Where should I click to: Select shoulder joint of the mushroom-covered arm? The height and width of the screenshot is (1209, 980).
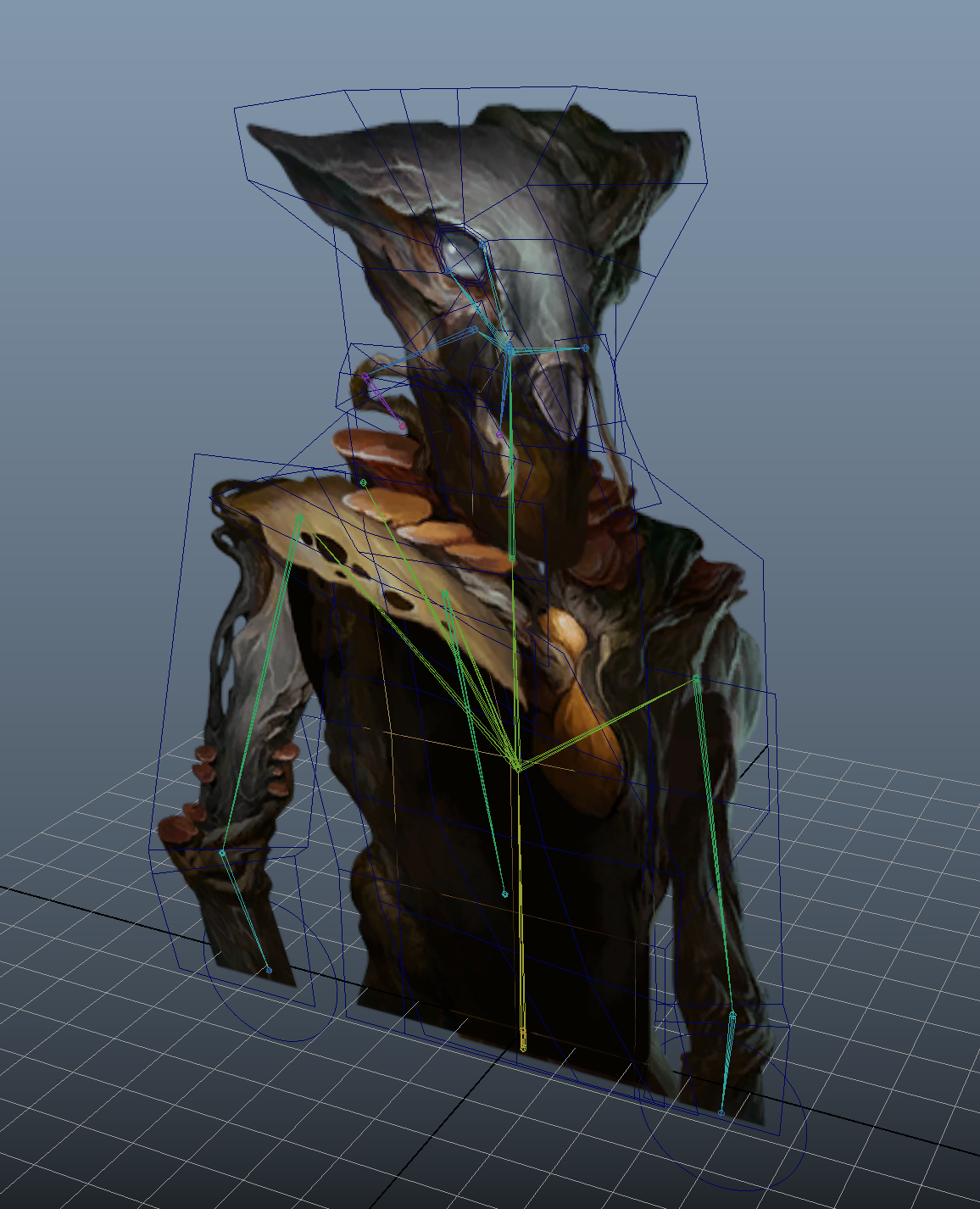click(x=299, y=517)
